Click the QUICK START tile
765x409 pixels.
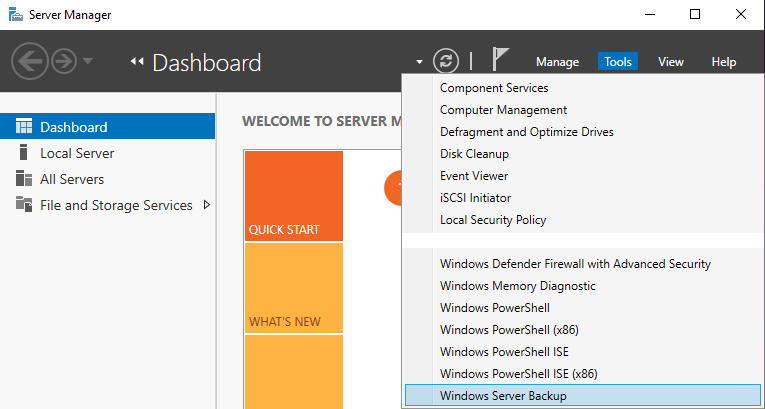coord(293,196)
